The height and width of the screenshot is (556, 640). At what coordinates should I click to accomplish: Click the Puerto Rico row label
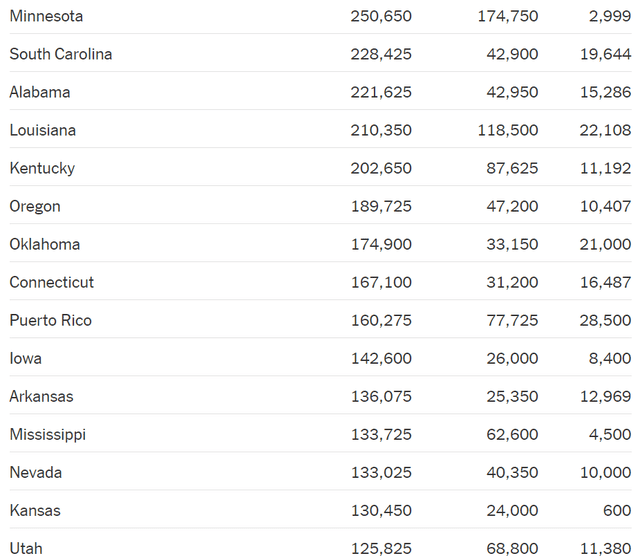(51, 320)
